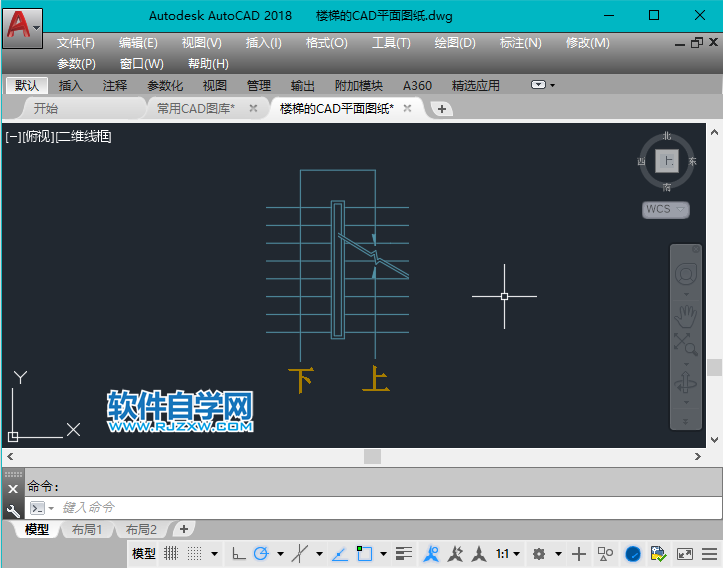The image size is (723, 568).
Task: Click the orbit tool in navigation bar
Action: 686,382
